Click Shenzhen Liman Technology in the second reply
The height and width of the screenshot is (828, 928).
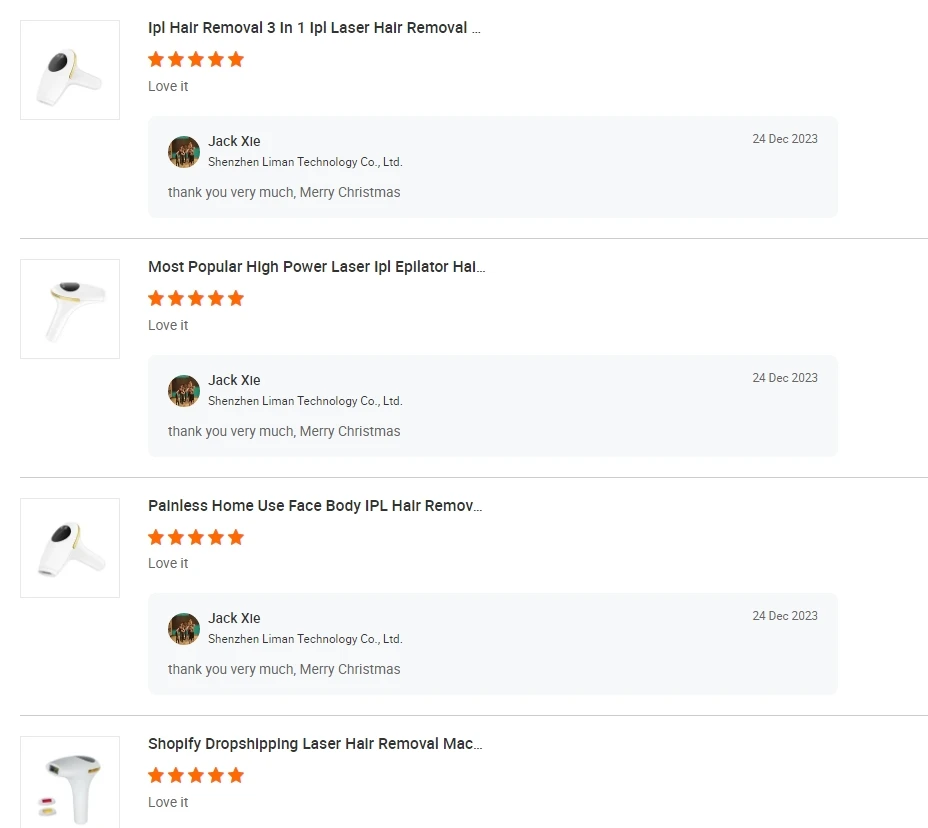(x=305, y=401)
